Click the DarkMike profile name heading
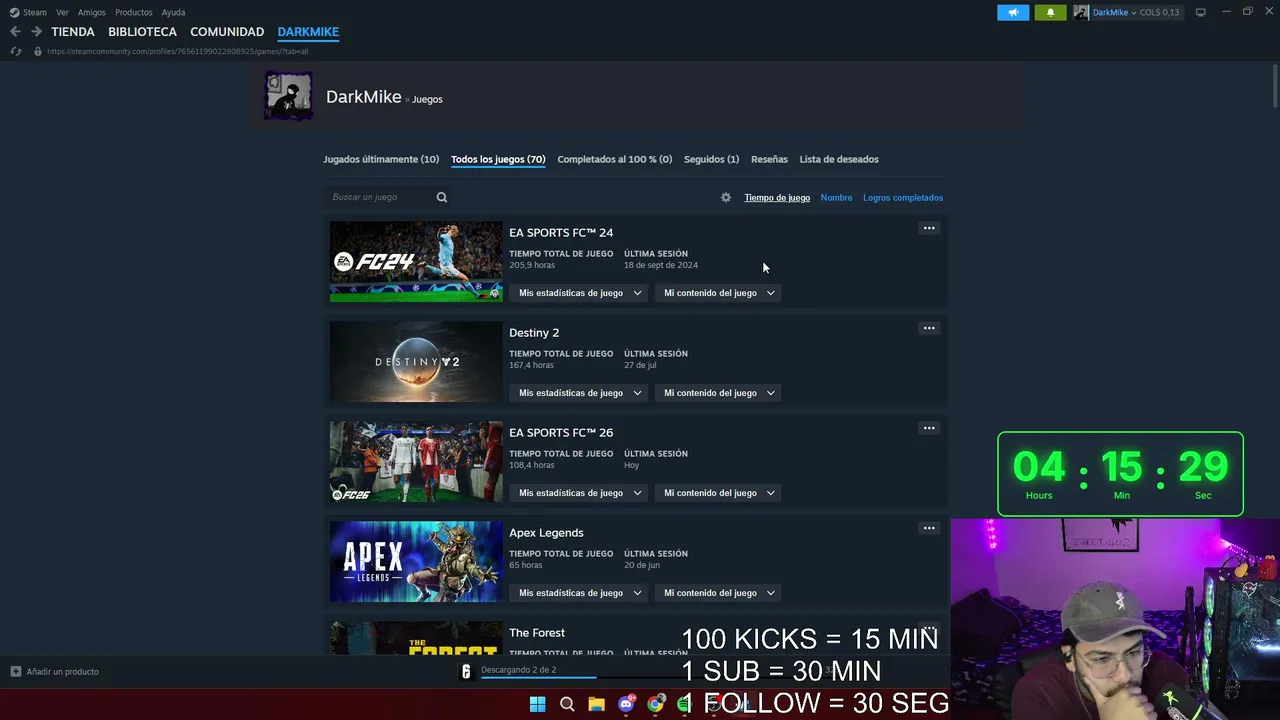1280x720 pixels. click(x=363, y=97)
